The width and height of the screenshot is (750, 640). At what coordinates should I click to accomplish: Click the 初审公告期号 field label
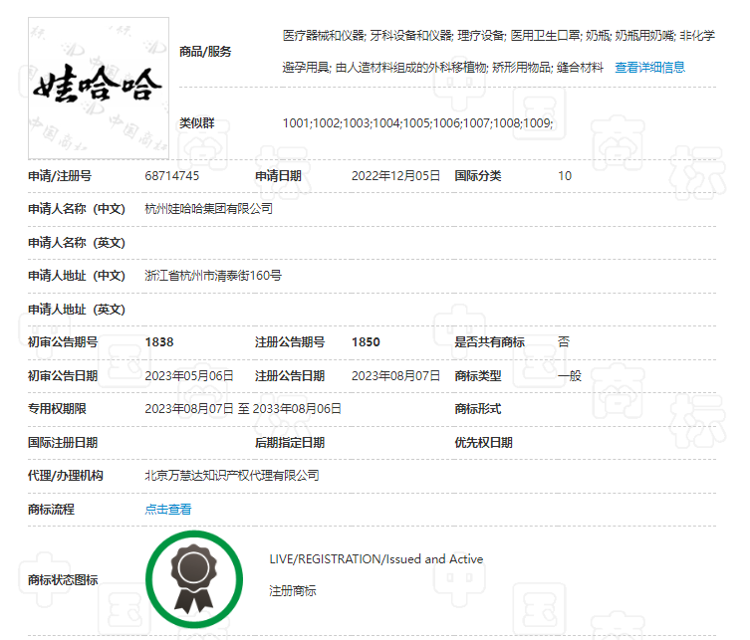63,342
